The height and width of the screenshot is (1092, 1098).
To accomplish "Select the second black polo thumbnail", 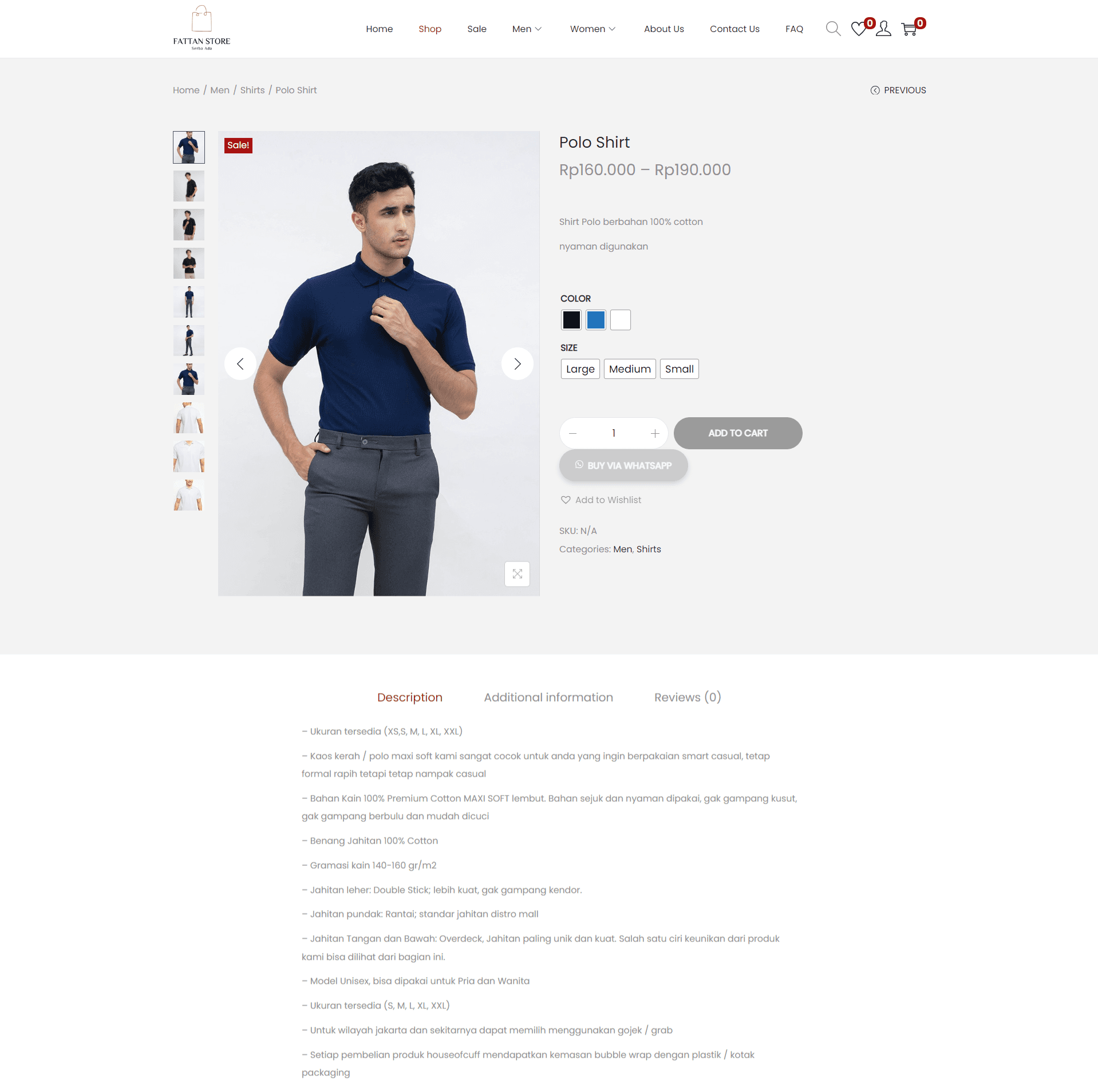I will (x=189, y=224).
